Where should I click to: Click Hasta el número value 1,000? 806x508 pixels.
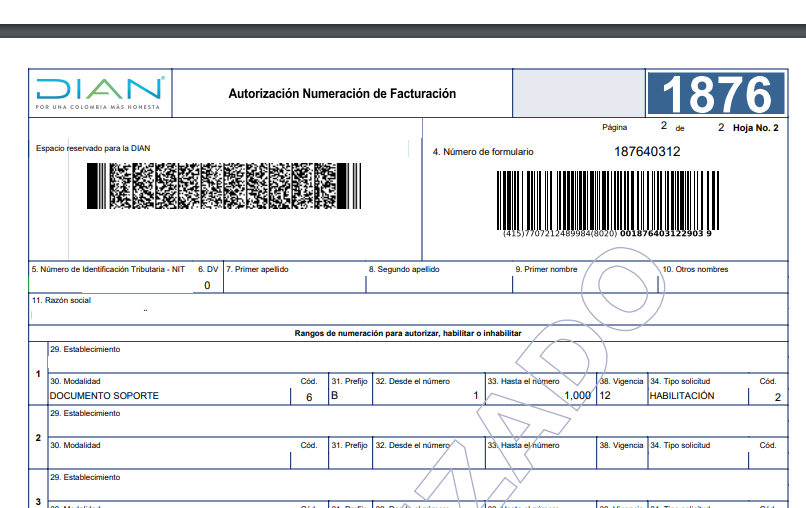click(577, 395)
